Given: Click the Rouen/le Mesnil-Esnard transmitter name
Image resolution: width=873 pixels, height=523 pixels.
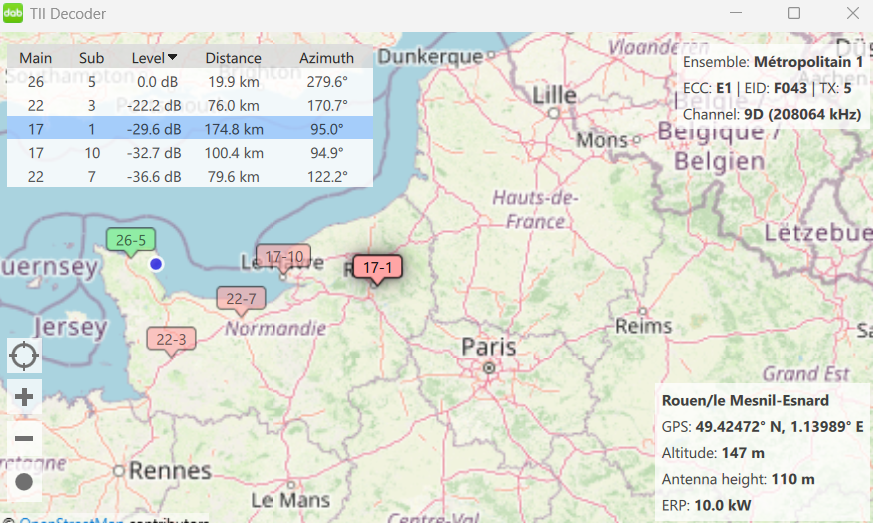Looking at the screenshot, I should coord(745,400).
